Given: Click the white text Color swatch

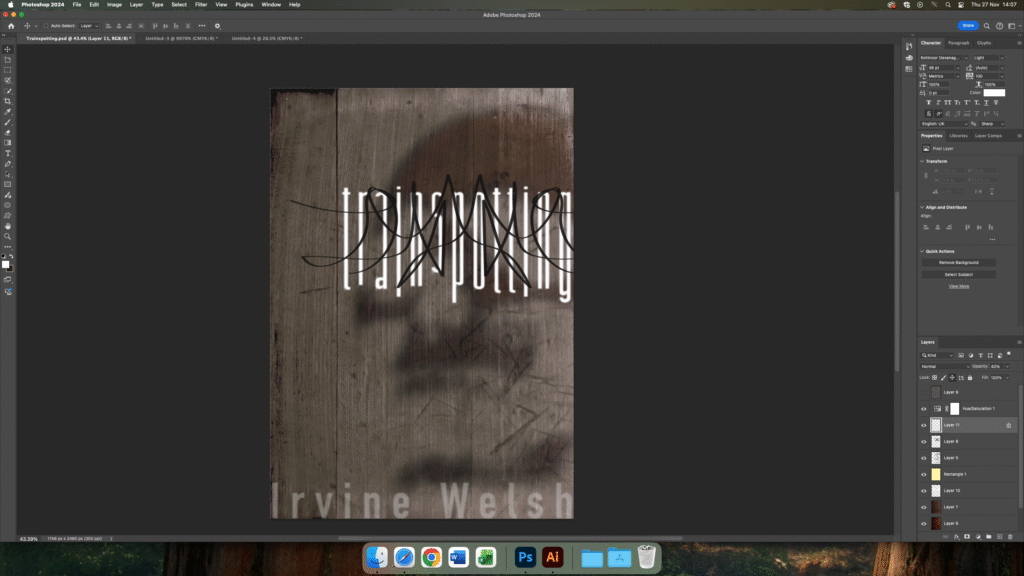Looking at the screenshot, I should point(994,93).
